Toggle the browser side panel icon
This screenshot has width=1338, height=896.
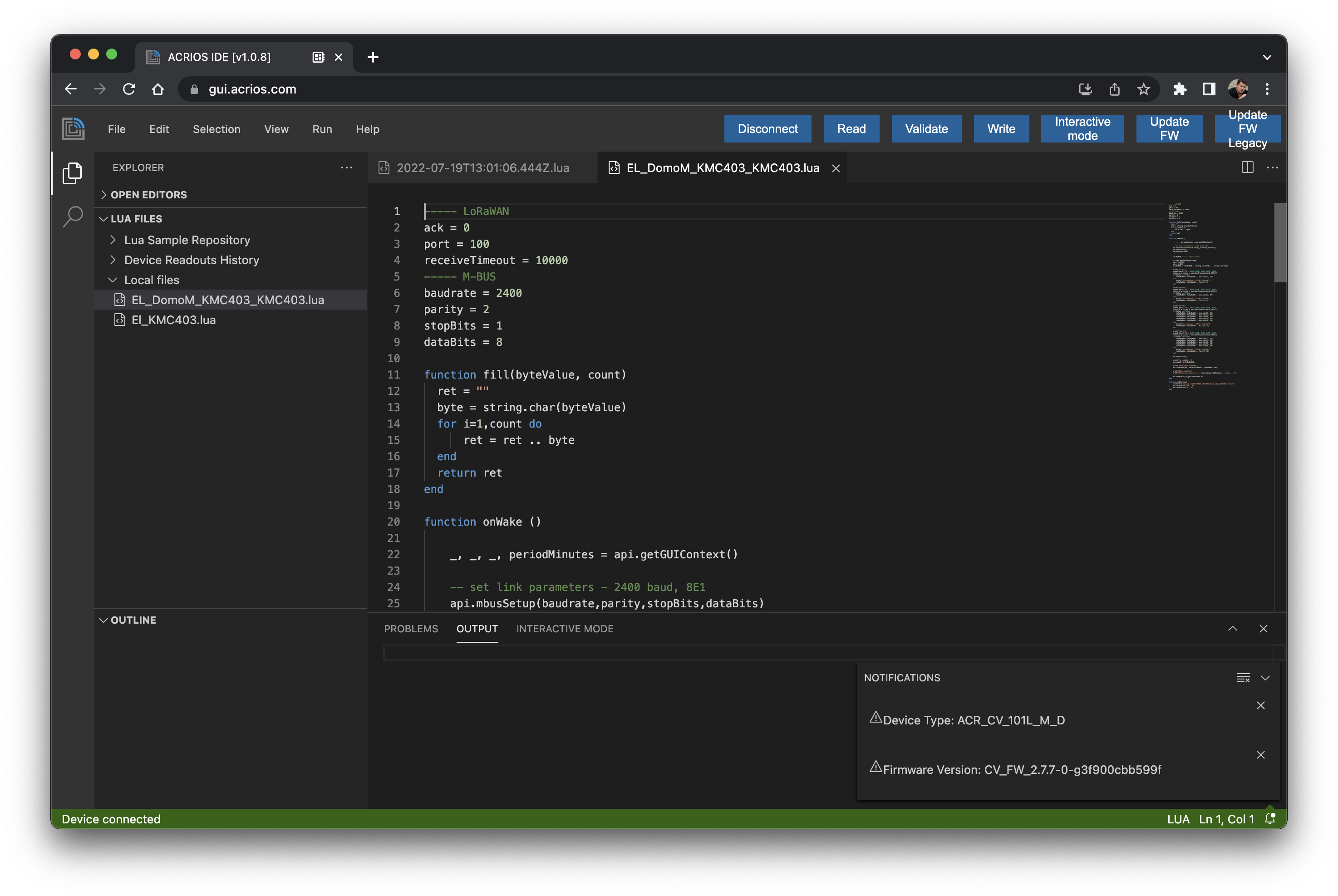pyautogui.click(x=1208, y=89)
